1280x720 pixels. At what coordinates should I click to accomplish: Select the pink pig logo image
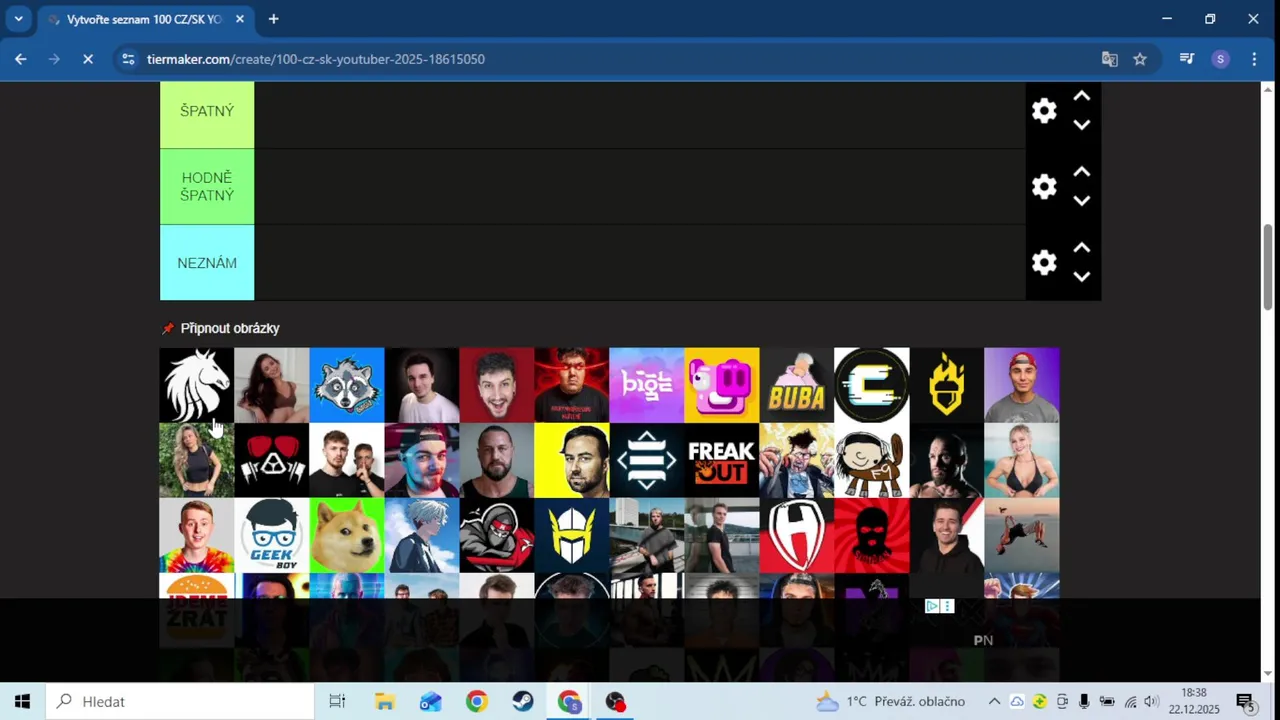(722, 385)
